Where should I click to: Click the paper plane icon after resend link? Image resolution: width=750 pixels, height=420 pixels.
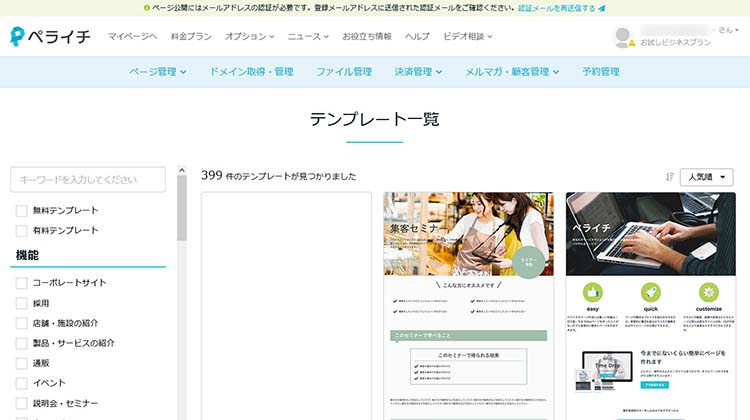coord(602,8)
